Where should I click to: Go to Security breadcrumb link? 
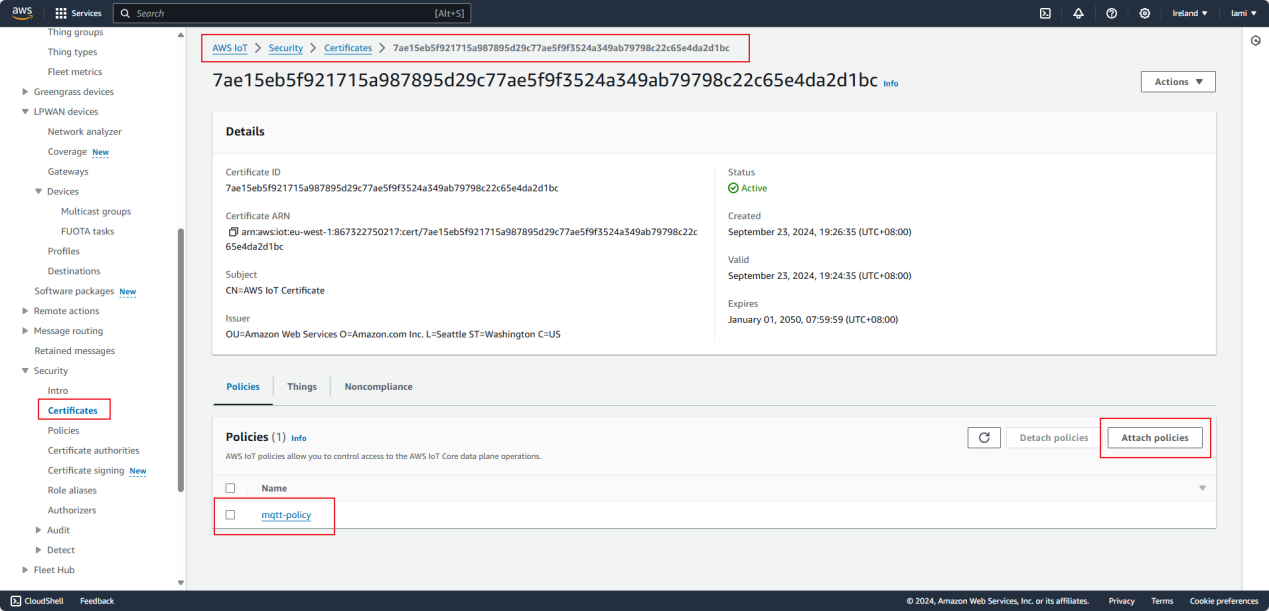[x=286, y=48]
